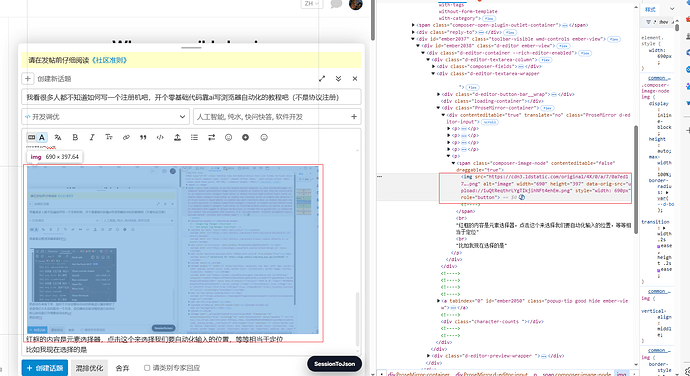The width and height of the screenshot is (690, 376).
Task: Click the flex badge after d-editor-container div
Action: [585, 53]
